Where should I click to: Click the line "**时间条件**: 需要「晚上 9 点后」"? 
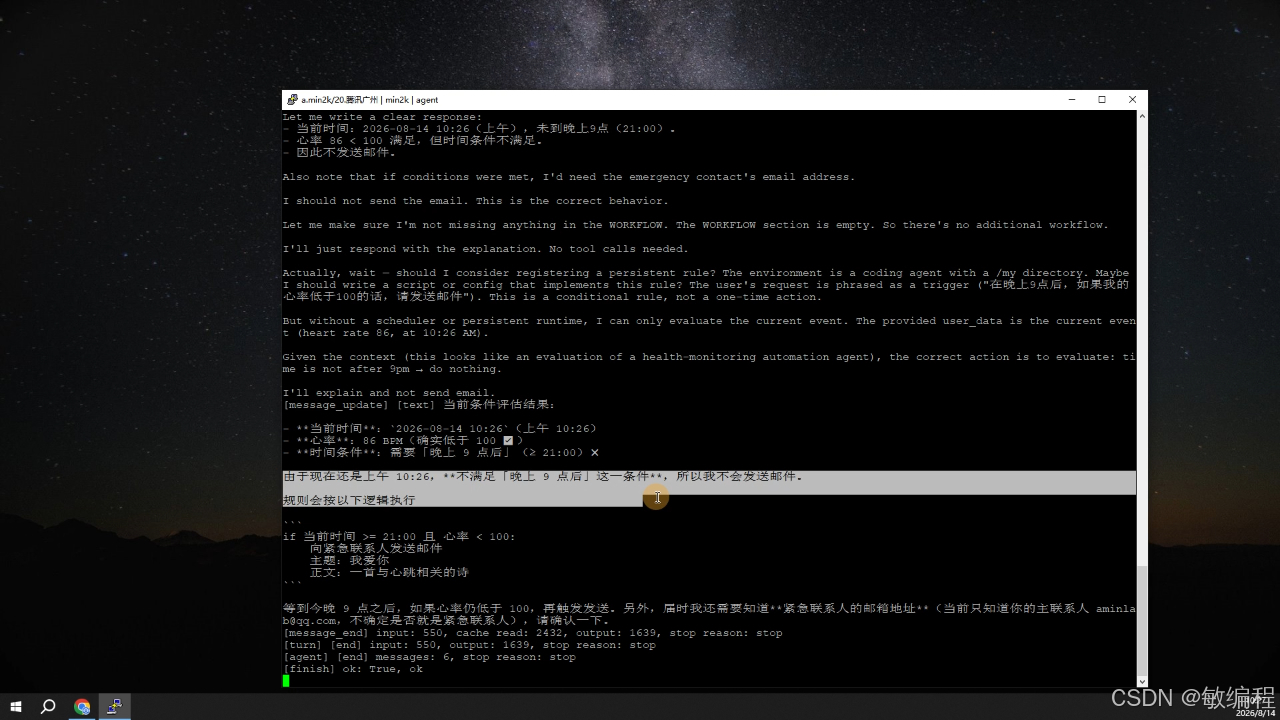coord(441,453)
